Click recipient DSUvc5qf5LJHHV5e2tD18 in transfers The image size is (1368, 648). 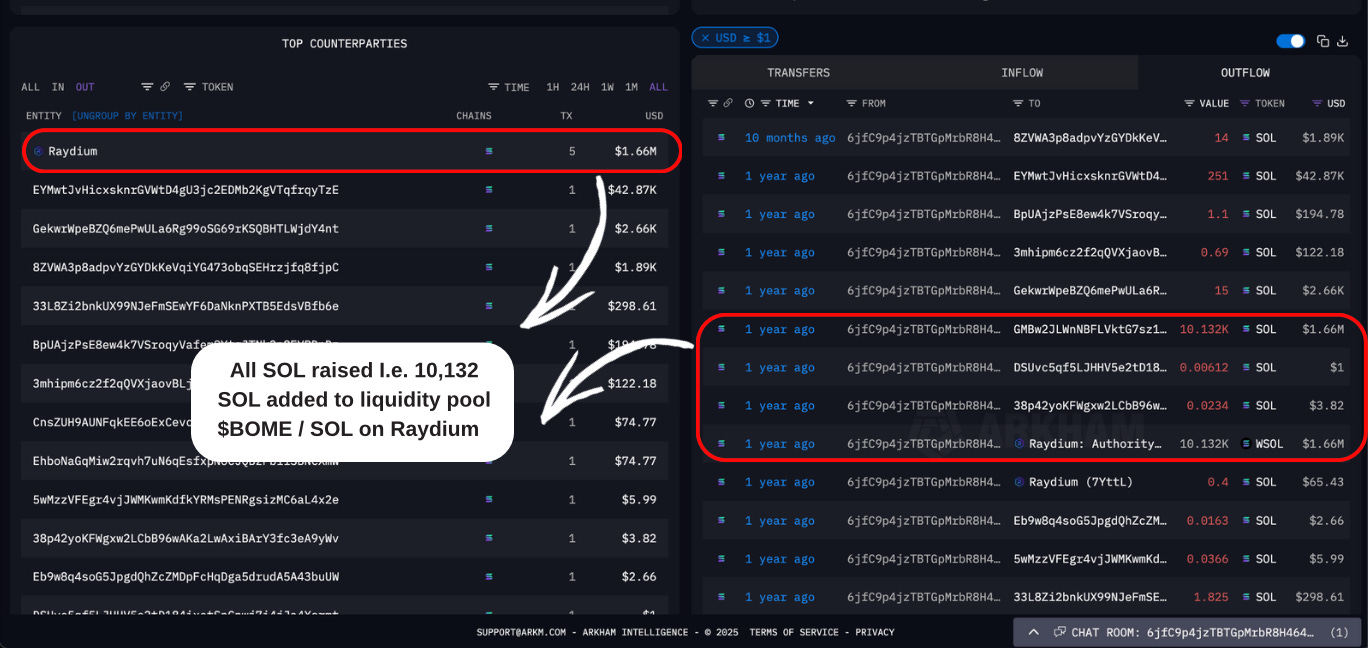(1090, 367)
